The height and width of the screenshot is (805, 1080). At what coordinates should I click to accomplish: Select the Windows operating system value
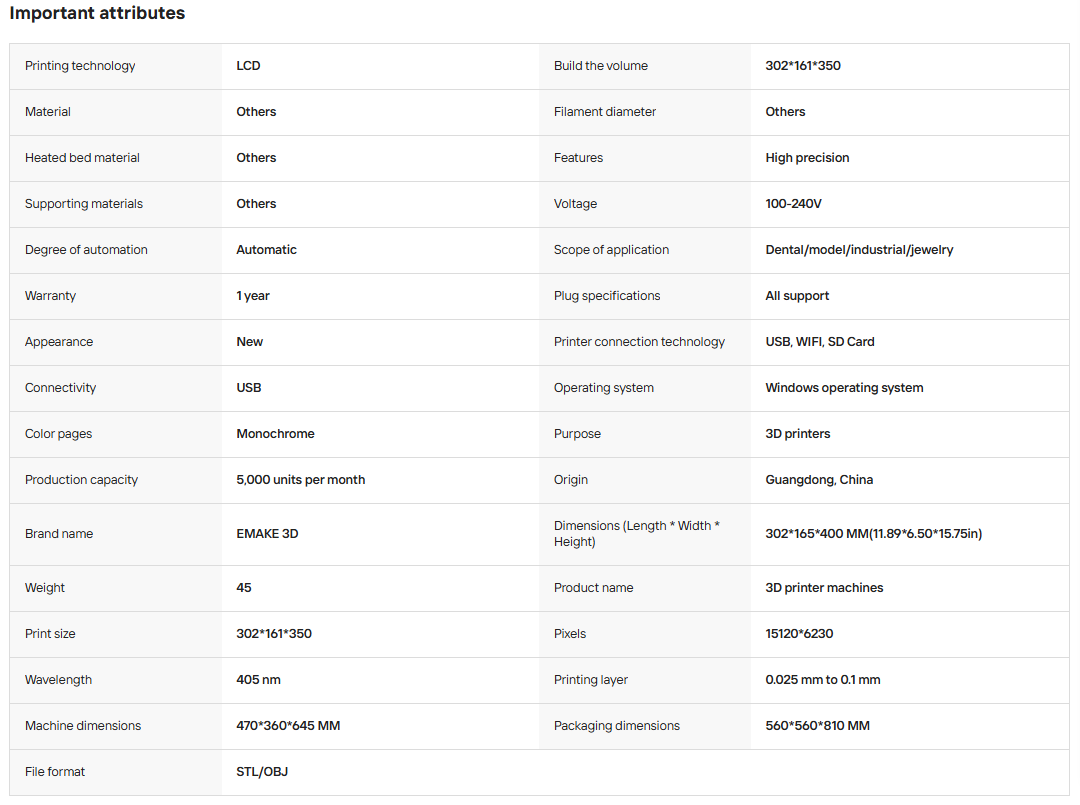click(x=844, y=388)
